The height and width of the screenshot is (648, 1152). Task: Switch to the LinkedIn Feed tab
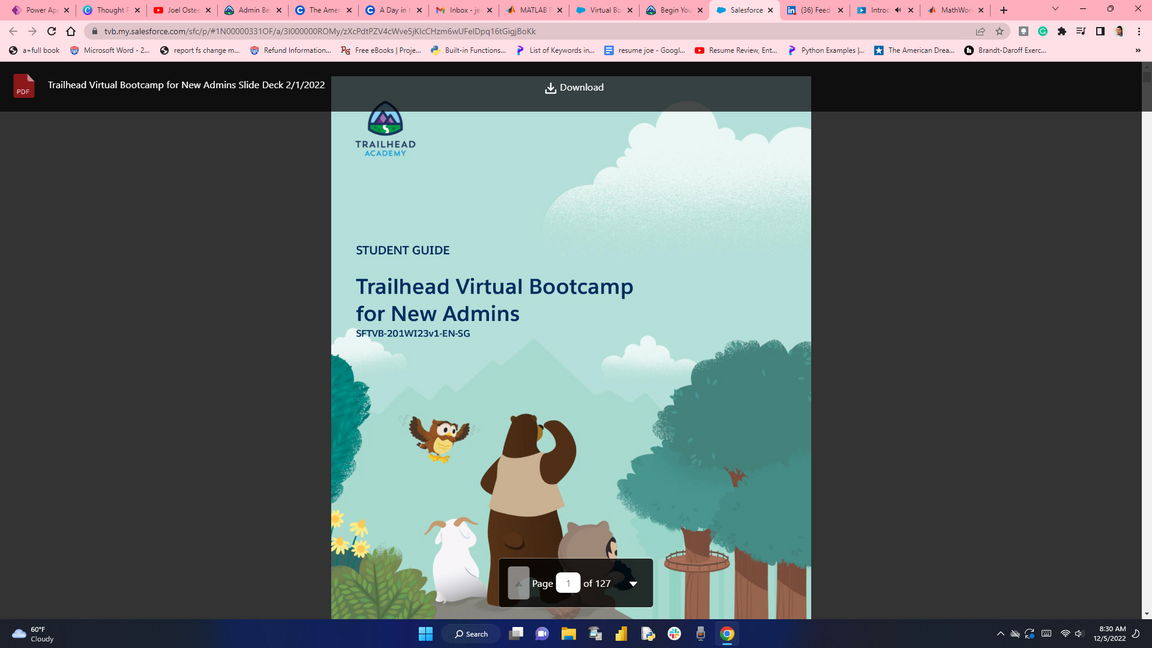815,10
